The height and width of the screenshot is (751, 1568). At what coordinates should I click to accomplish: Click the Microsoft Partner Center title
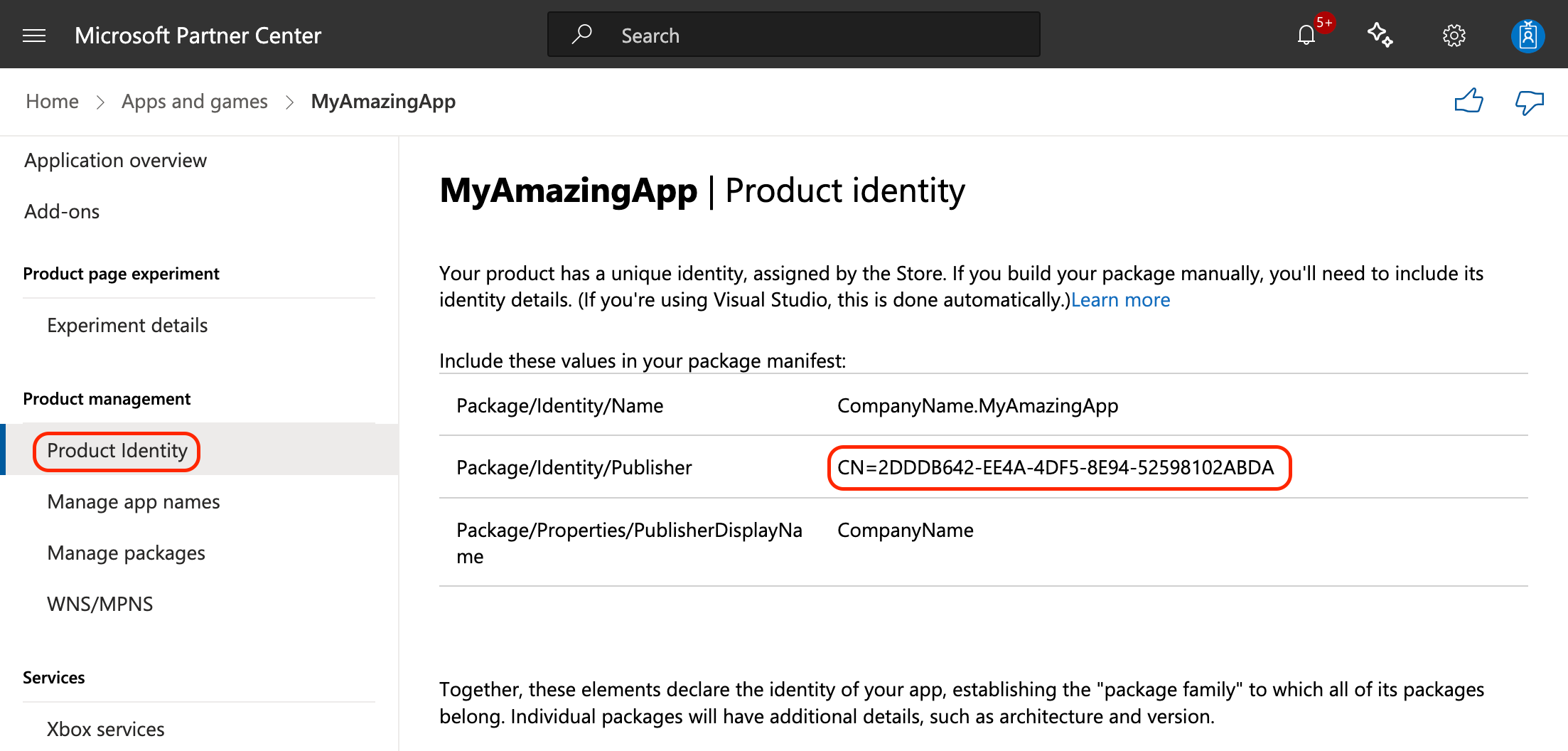(x=198, y=35)
